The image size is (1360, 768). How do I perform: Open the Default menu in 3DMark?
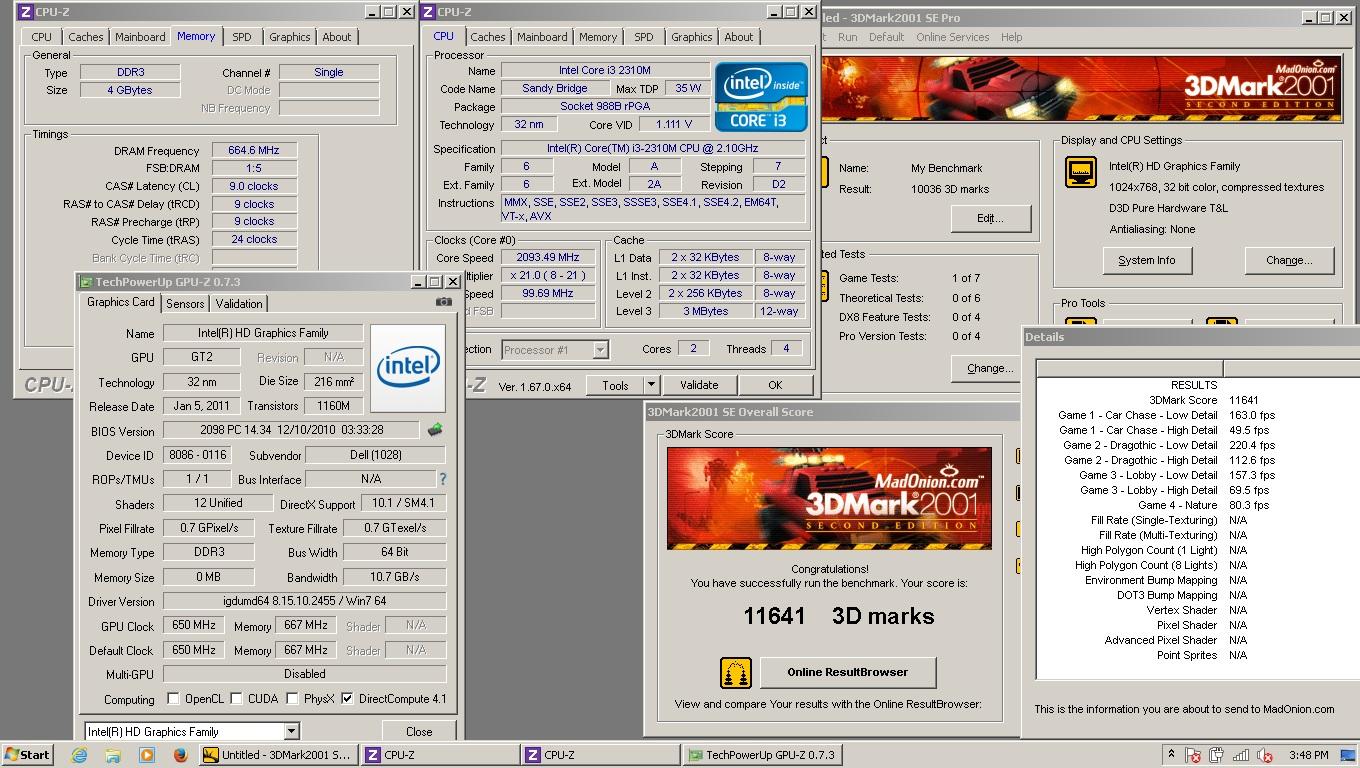click(x=886, y=37)
